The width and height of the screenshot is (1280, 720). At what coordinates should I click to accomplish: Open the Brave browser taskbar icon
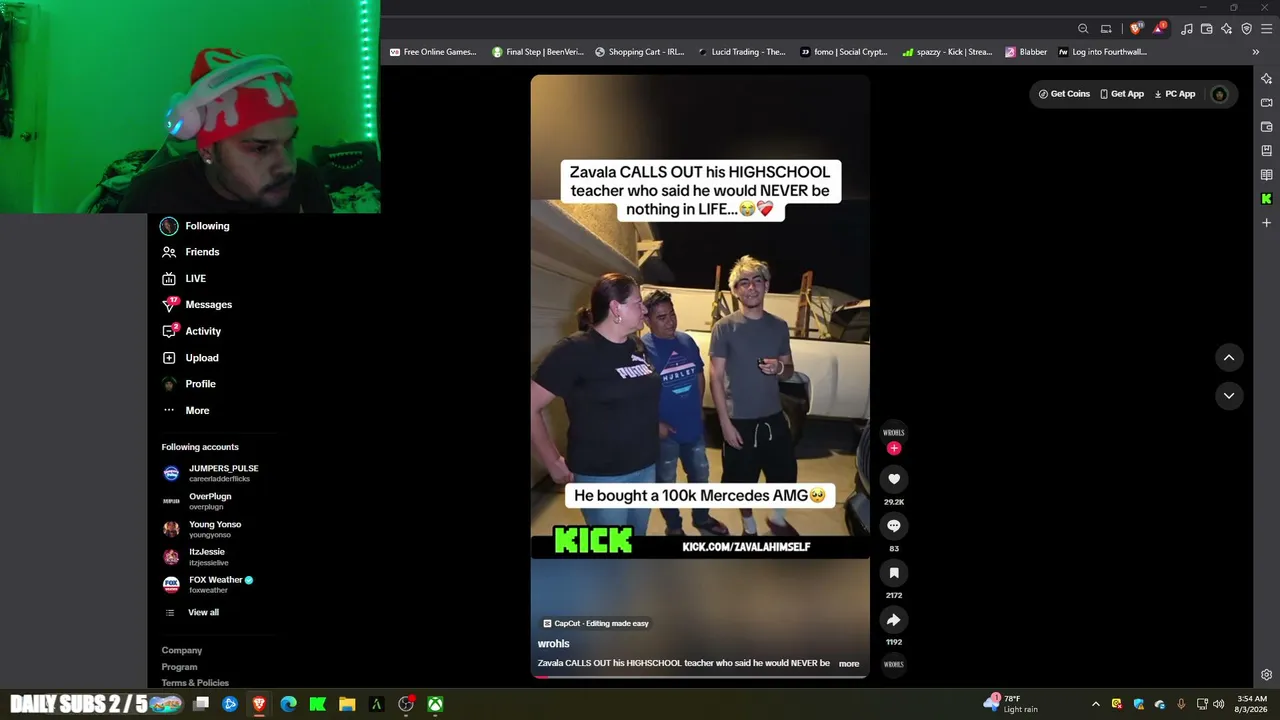[x=259, y=704]
